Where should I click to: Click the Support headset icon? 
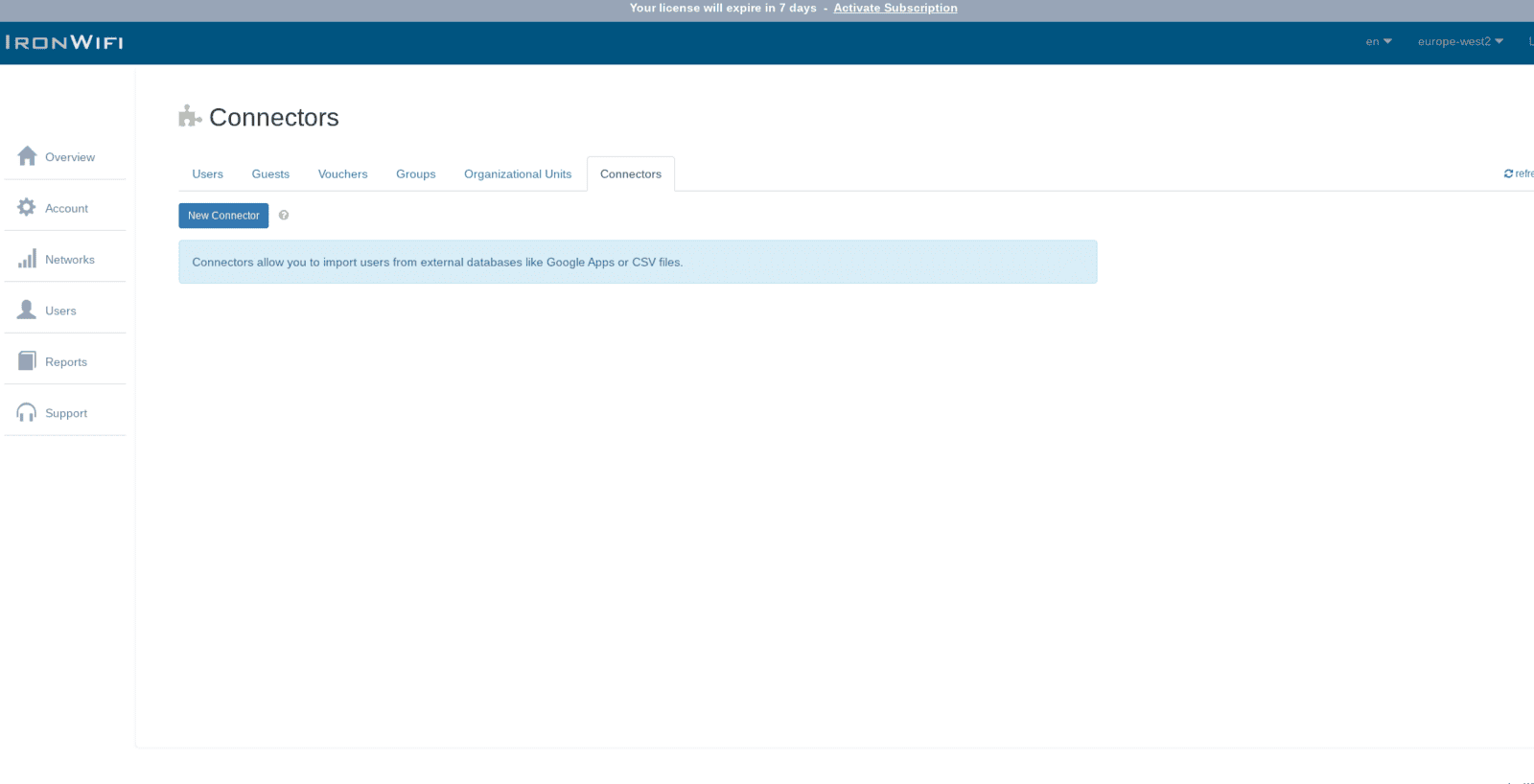point(27,412)
